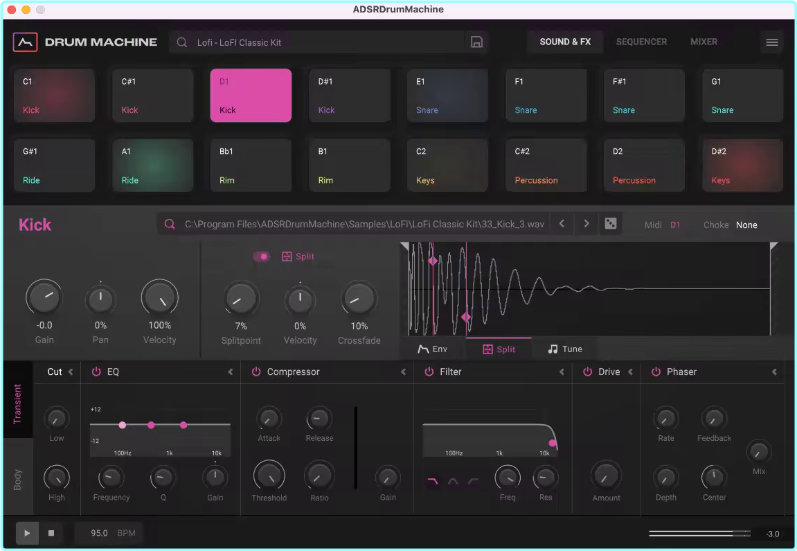
Task: Collapse the Filter section arrow
Action: click(562, 372)
